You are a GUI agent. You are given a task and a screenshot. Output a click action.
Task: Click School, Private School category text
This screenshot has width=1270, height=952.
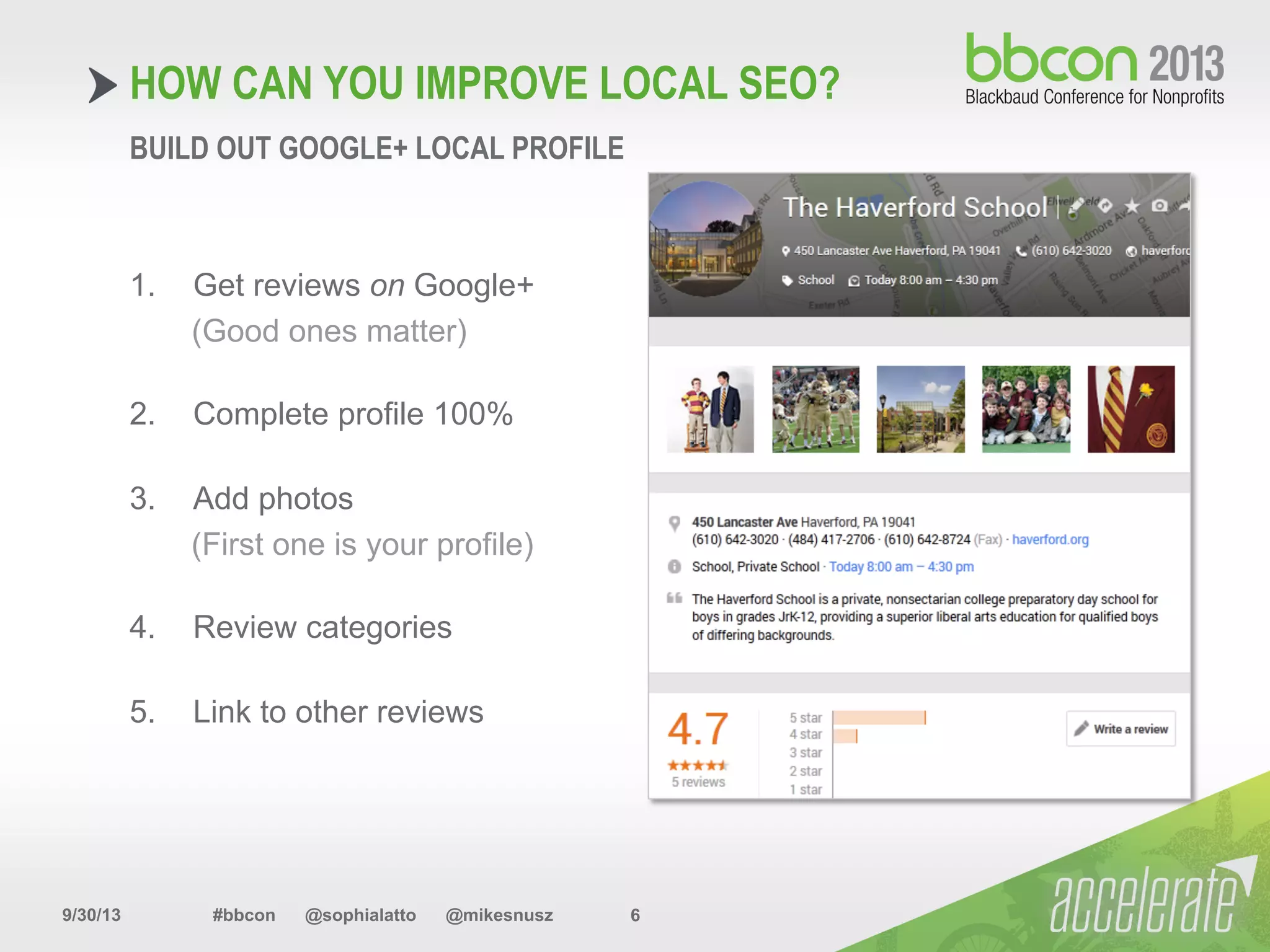(x=756, y=566)
